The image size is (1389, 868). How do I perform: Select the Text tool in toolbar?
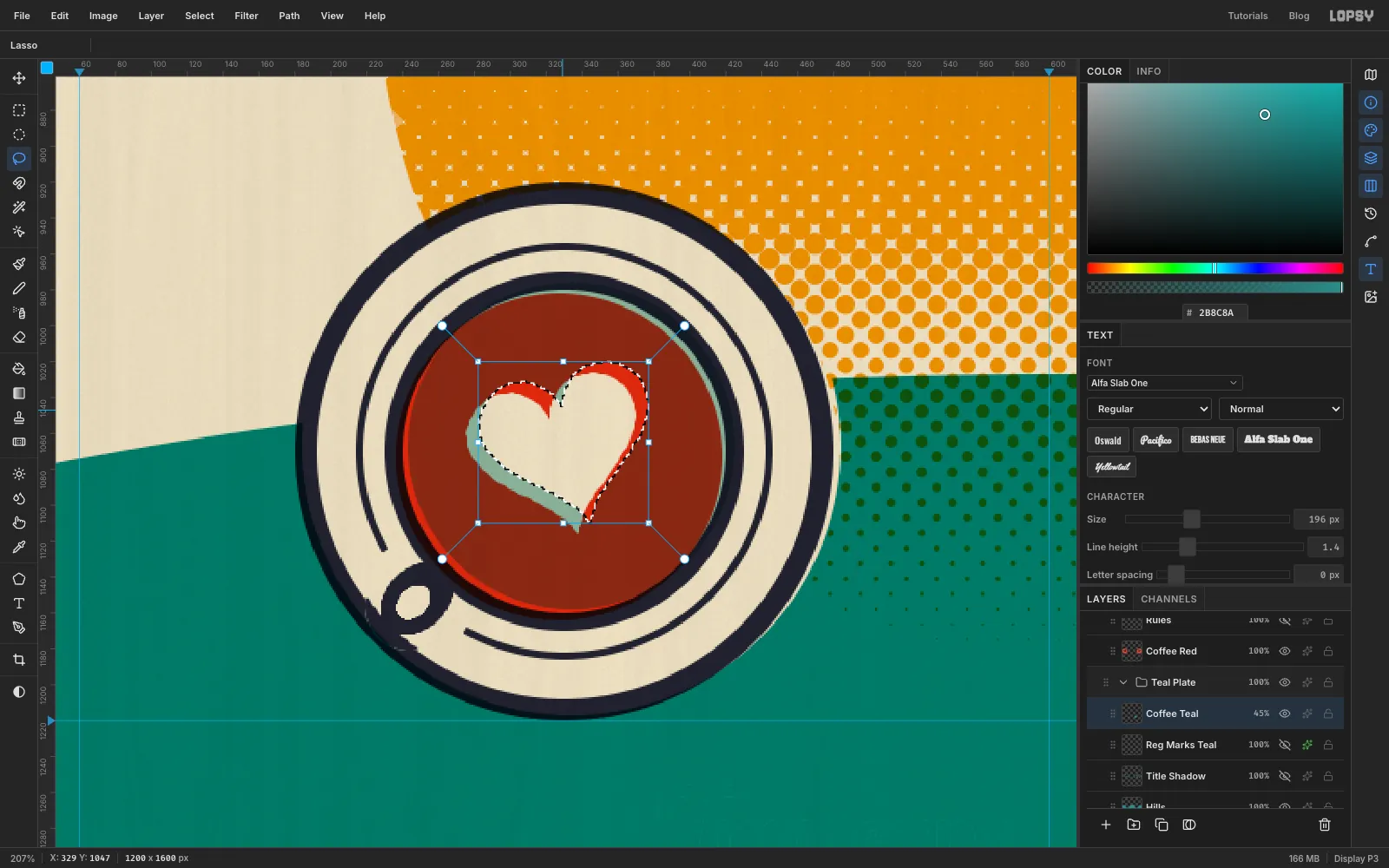[18, 603]
